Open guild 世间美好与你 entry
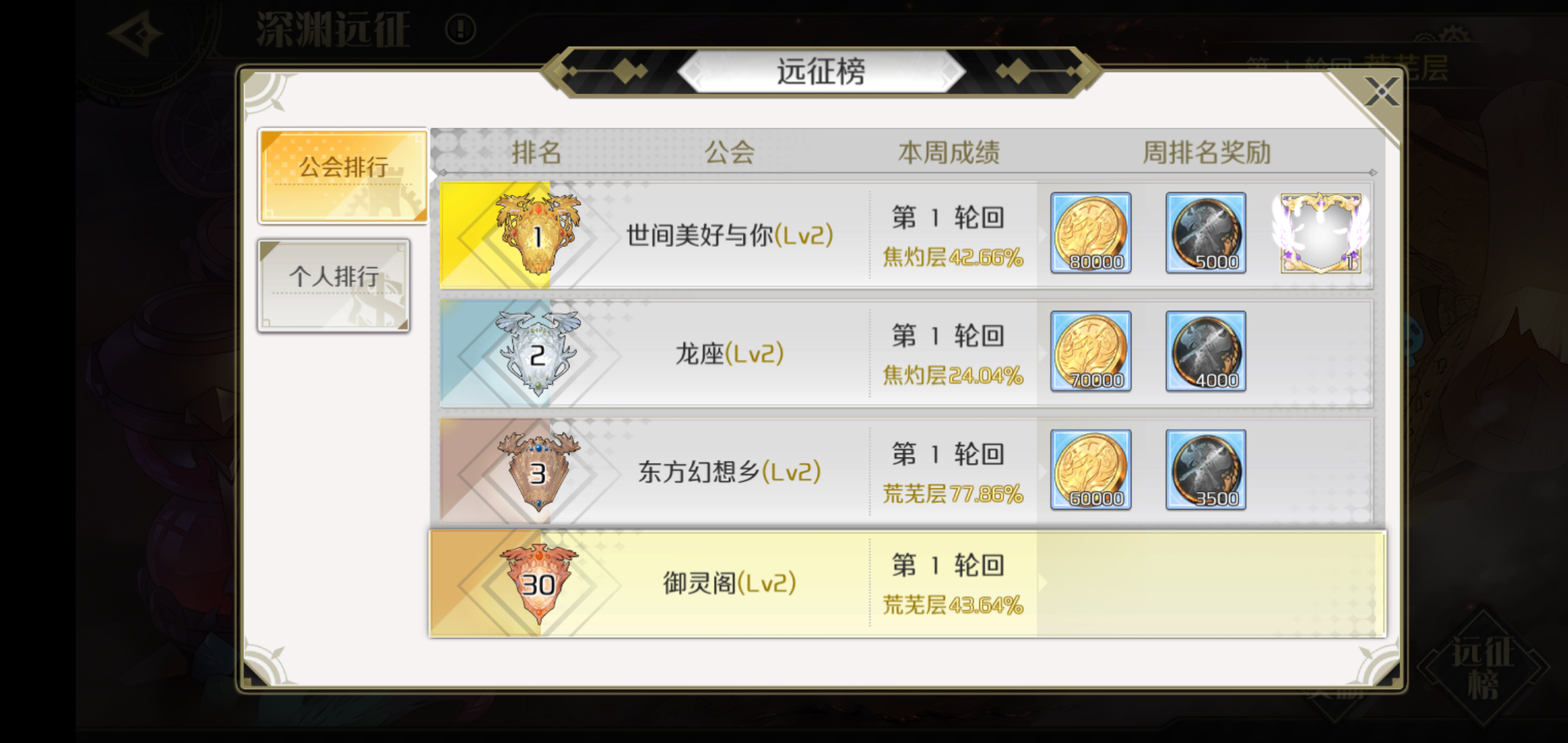Viewport: 1568px width, 743px height. (x=729, y=235)
